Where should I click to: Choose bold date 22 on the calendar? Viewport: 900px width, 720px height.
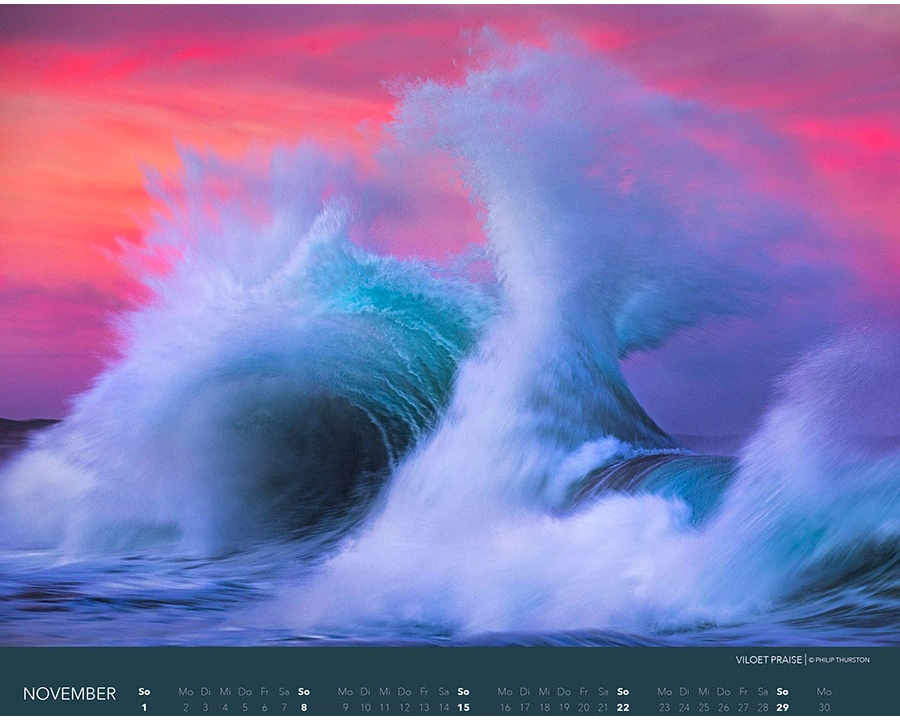coord(623,707)
